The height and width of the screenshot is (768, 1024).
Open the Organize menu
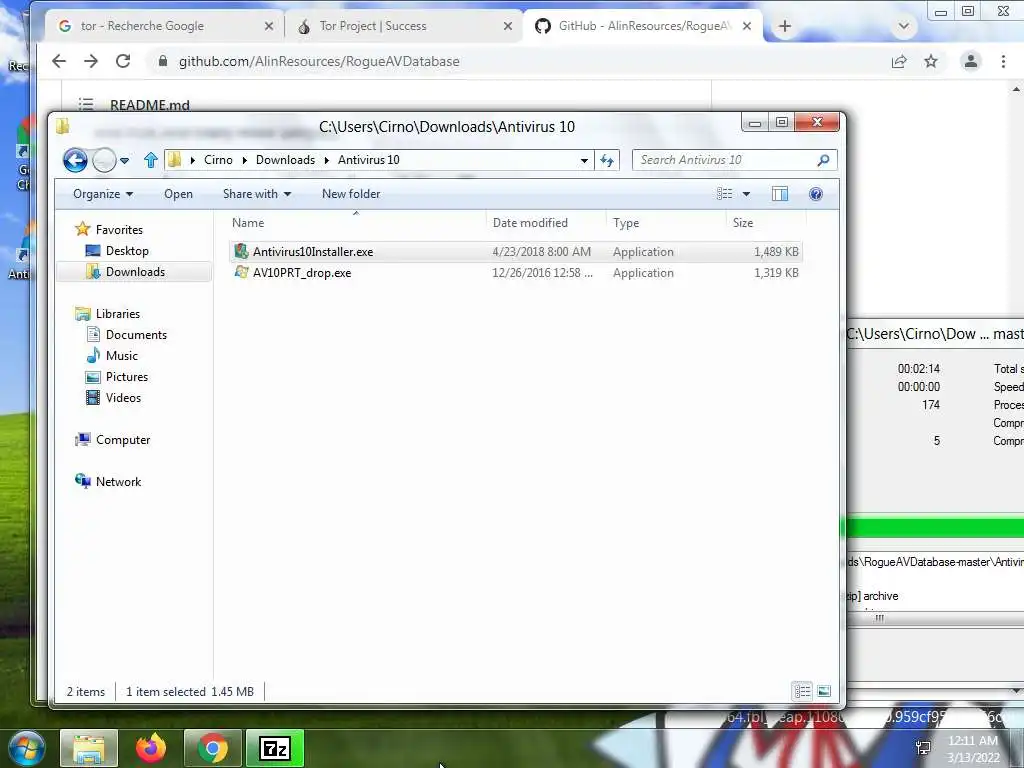tap(103, 194)
